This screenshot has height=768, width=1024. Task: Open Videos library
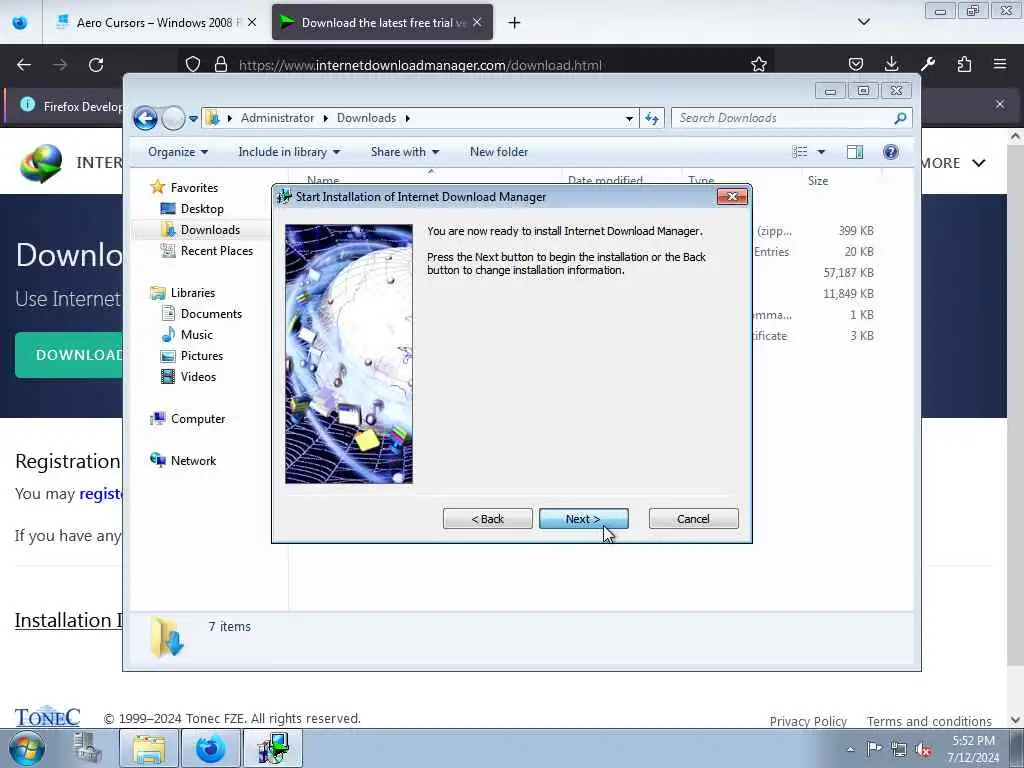[198, 376]
